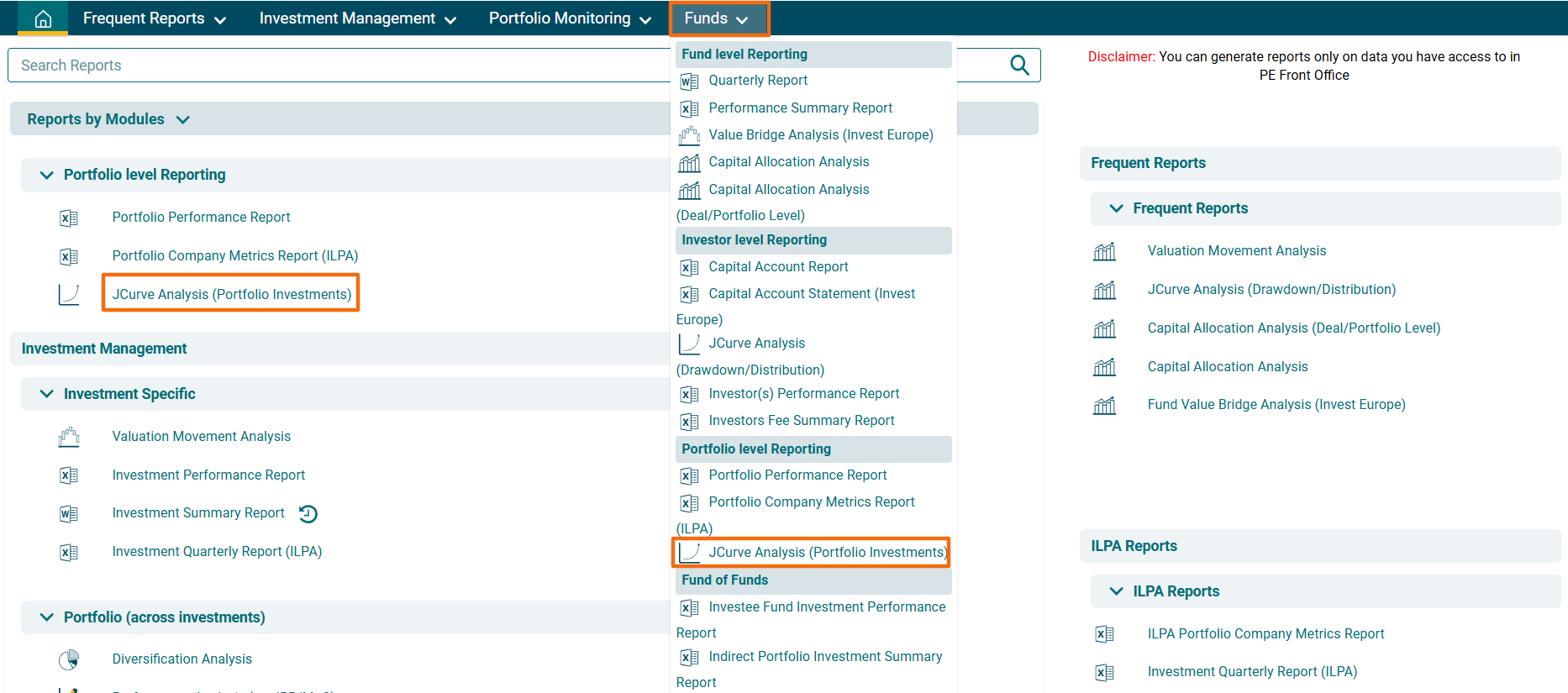
Task: Click the Diversification Analysis pie chart icon
Action: click(69, 659)
